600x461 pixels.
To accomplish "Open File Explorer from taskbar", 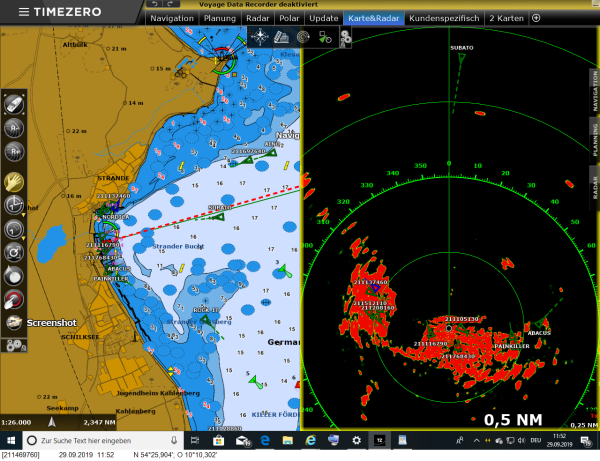I will pos(287,440).
